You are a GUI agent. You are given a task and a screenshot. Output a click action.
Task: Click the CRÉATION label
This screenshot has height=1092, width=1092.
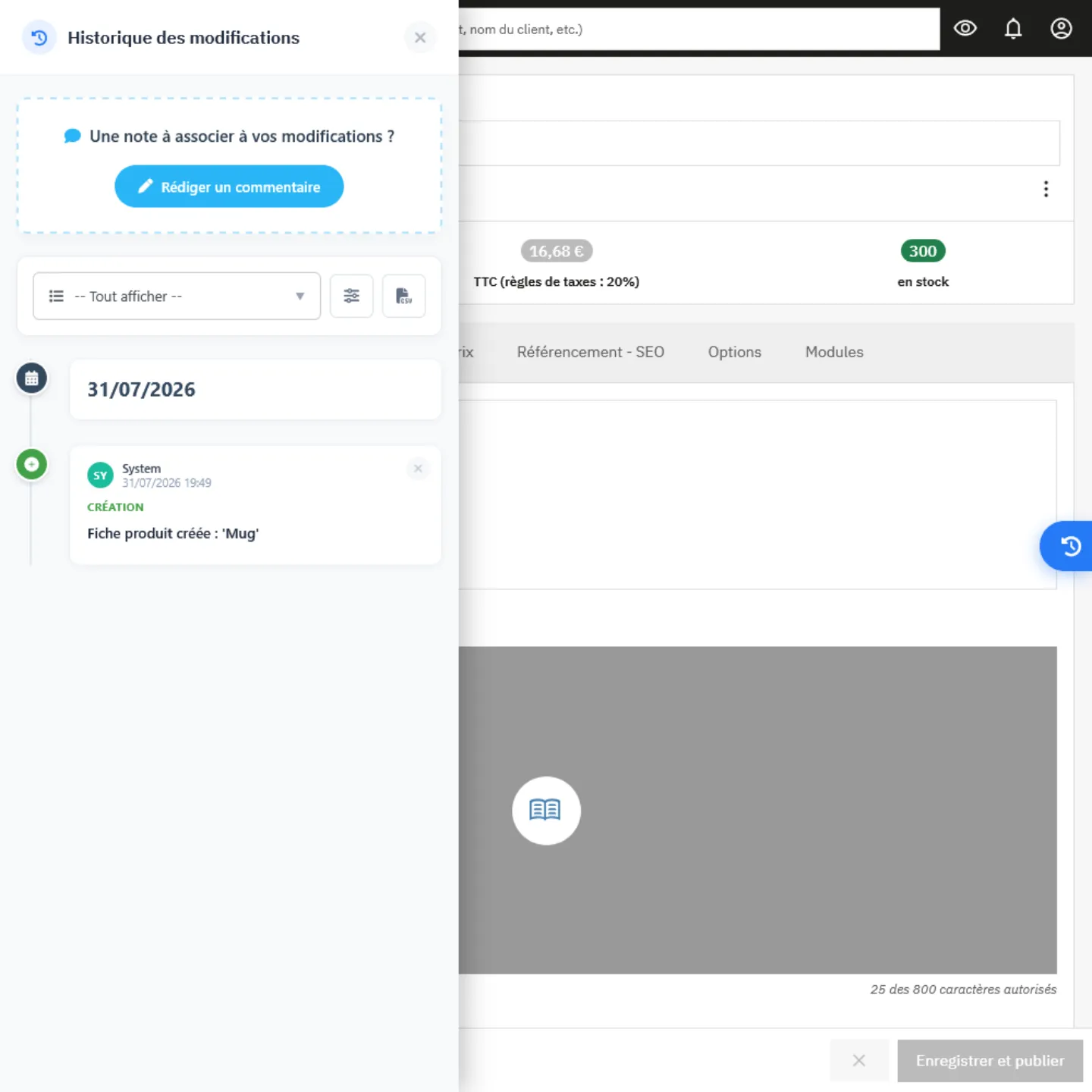coord(115,507)
